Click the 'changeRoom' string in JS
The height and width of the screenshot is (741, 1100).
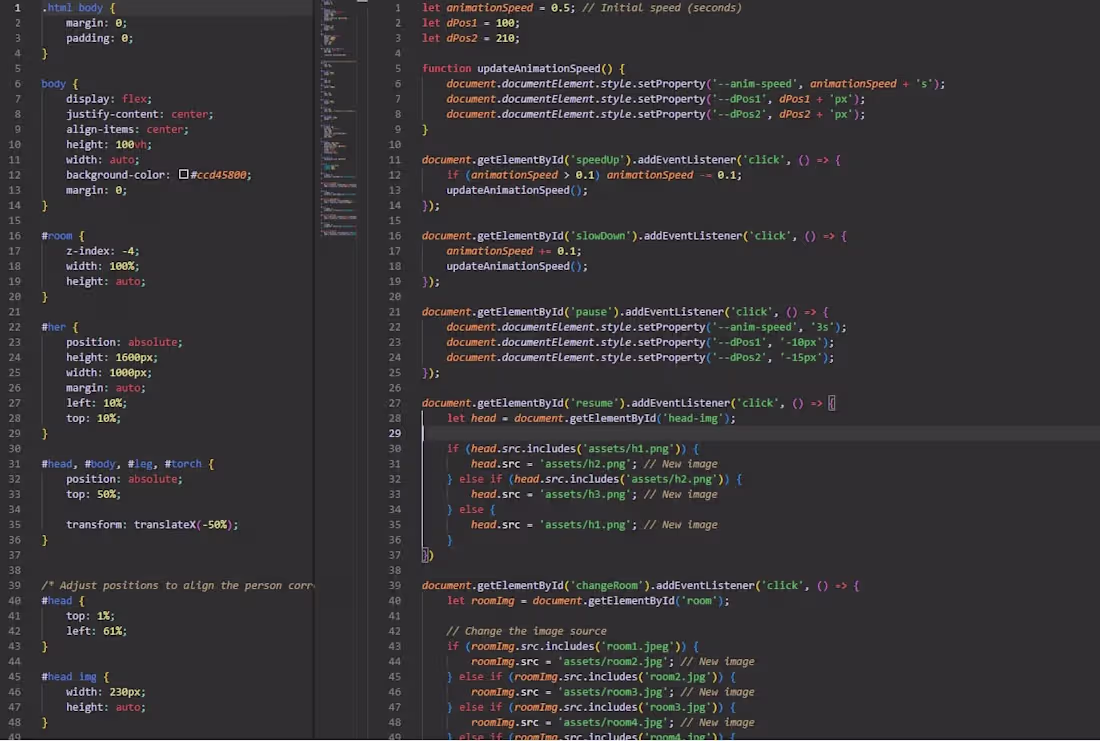click(x=609, y=585)
